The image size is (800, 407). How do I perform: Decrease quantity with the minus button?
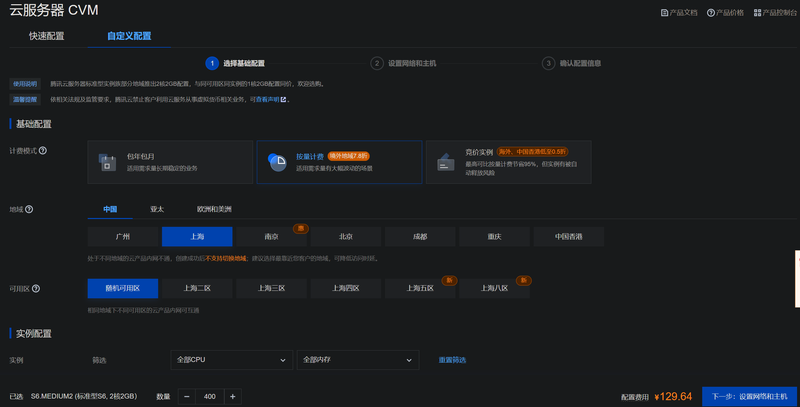pyautogui.click(x=187, y=396)
